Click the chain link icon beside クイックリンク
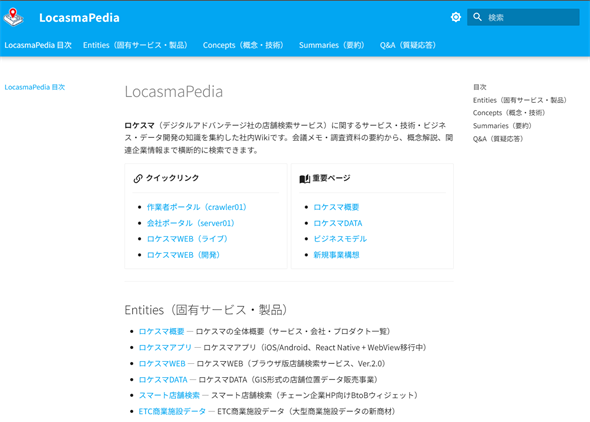Screen dimensions: 590x422 tap(138, 178)
